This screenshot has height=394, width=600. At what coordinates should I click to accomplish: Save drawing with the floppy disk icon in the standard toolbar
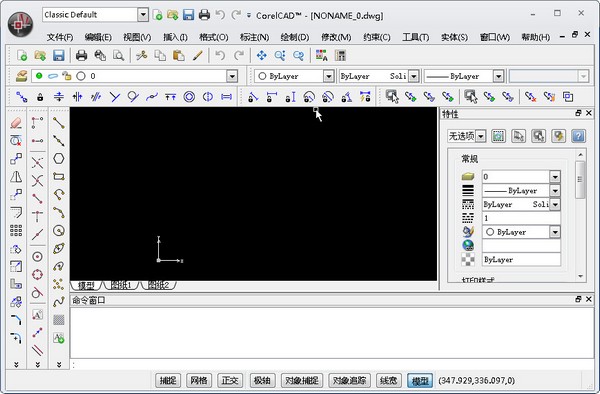(59, 56)
